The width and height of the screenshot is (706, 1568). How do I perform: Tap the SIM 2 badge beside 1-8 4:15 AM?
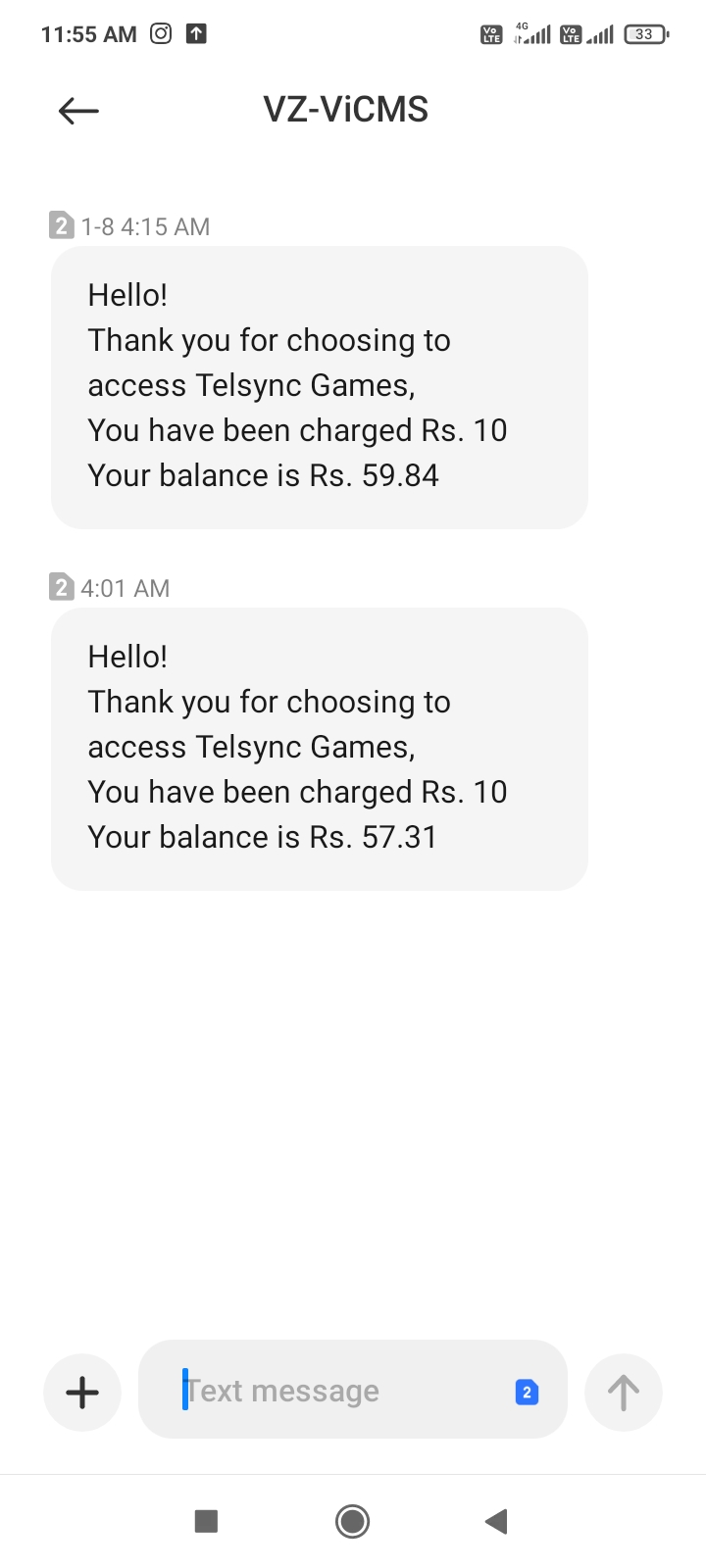pos(61,226)
